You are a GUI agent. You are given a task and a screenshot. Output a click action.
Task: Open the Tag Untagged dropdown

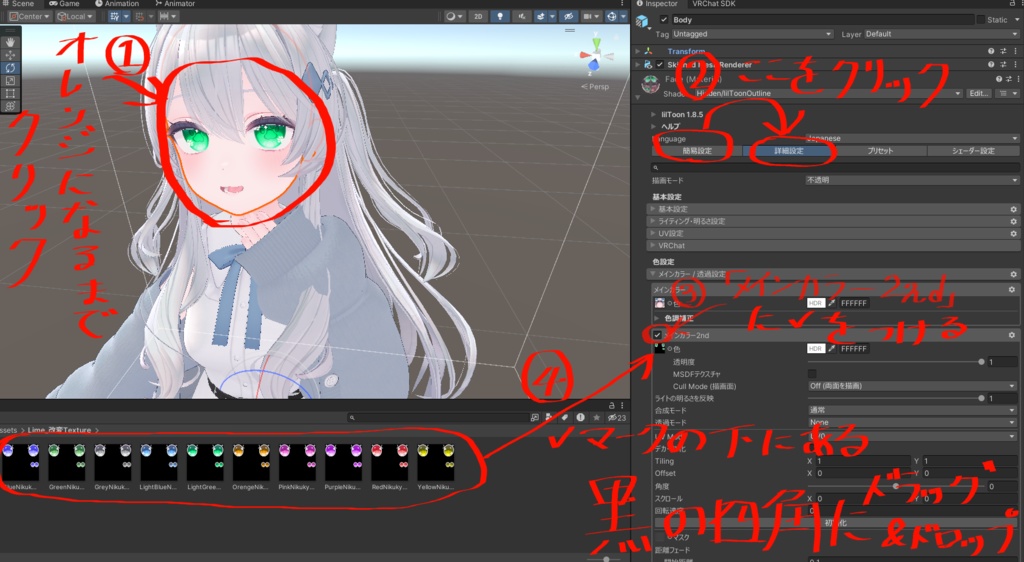pos(752,34)
